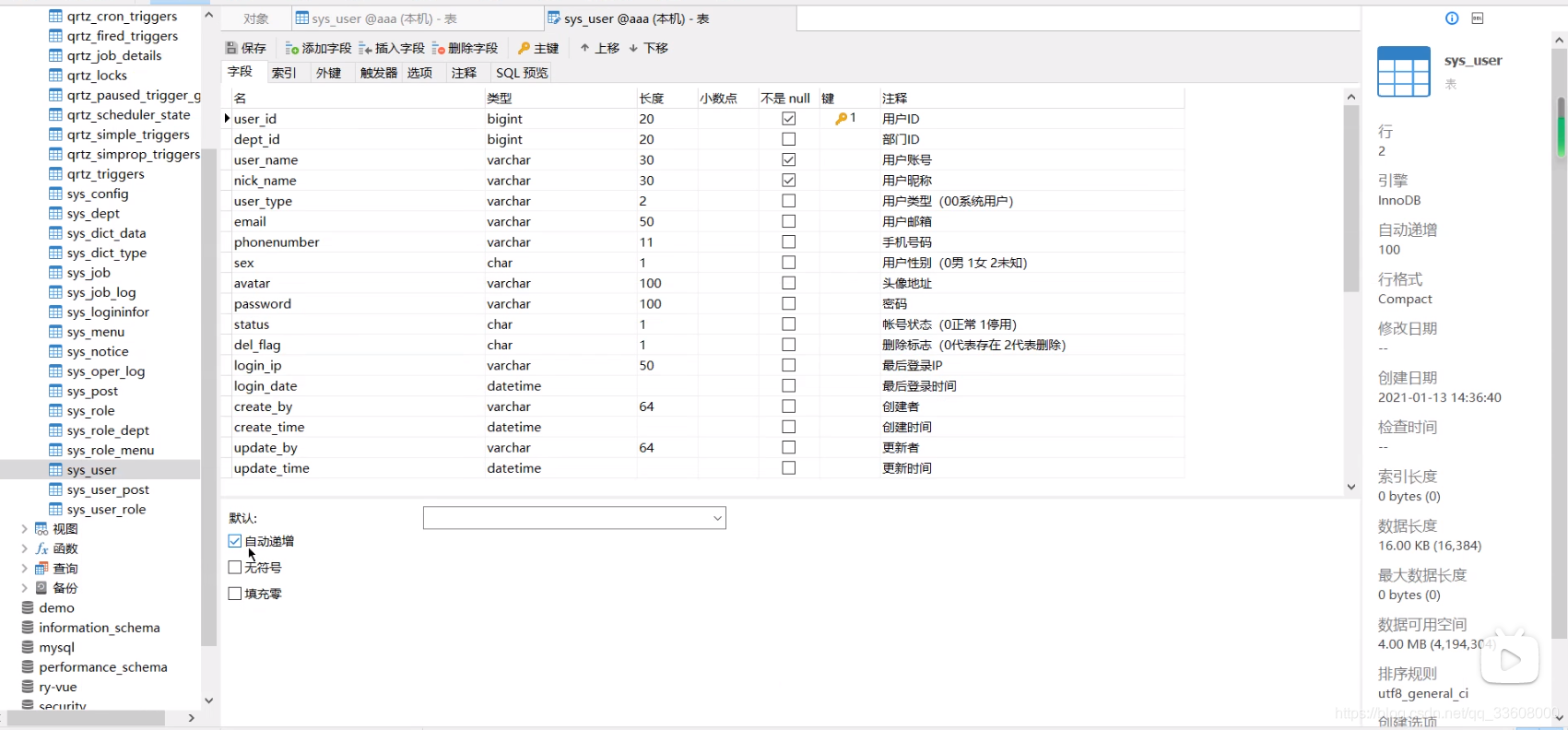Switch to the 注释 comment tab

pyautogui.click(x=464, y=73)
